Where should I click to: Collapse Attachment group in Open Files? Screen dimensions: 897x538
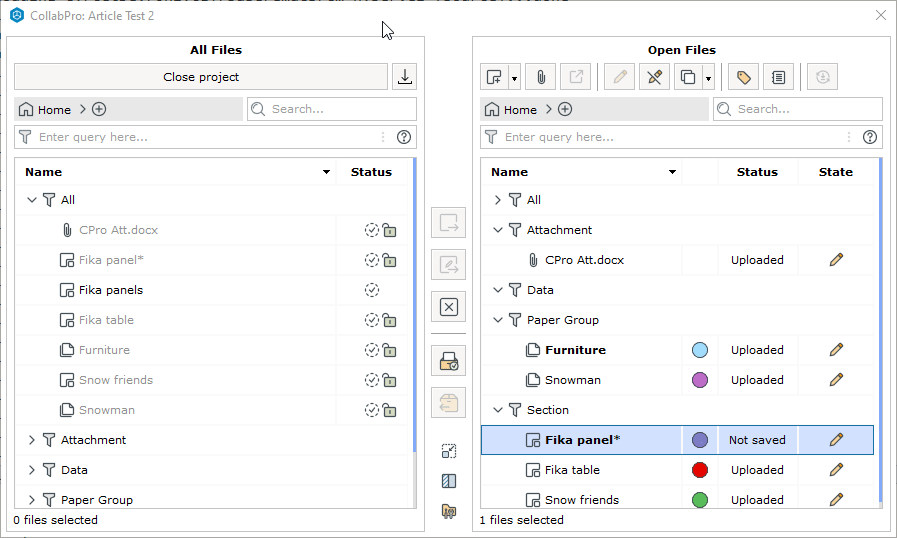click(x=498, y=230)
